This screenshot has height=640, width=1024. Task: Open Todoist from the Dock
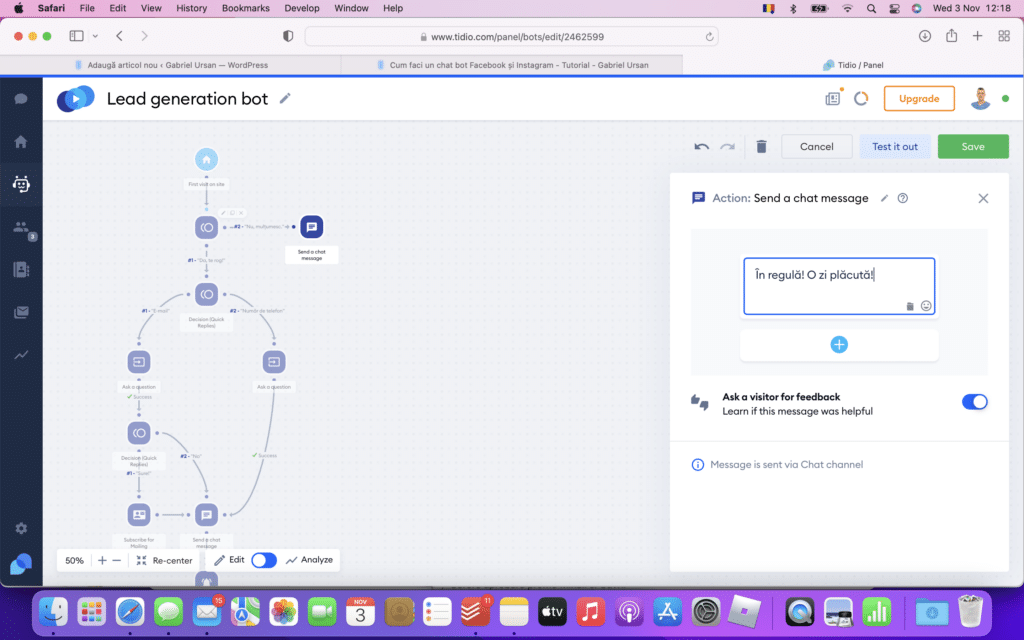[475, 612]
